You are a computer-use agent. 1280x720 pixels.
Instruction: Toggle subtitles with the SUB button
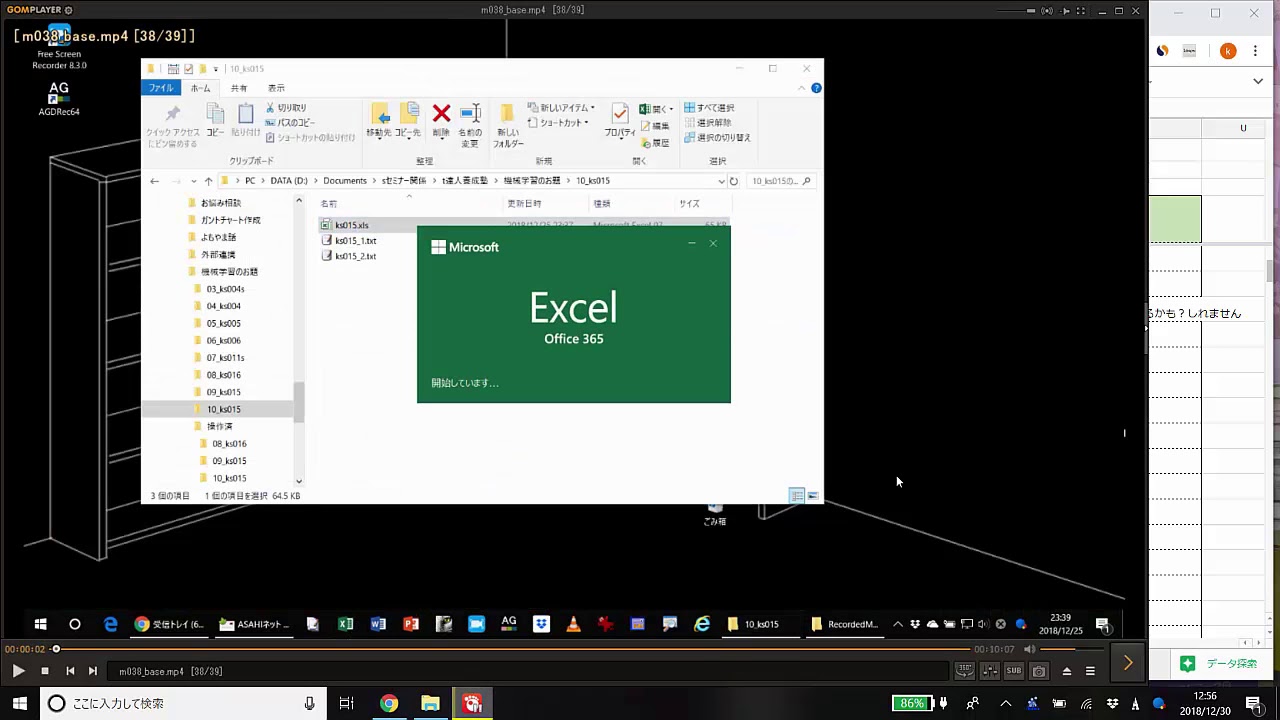tap(1013, 671)
